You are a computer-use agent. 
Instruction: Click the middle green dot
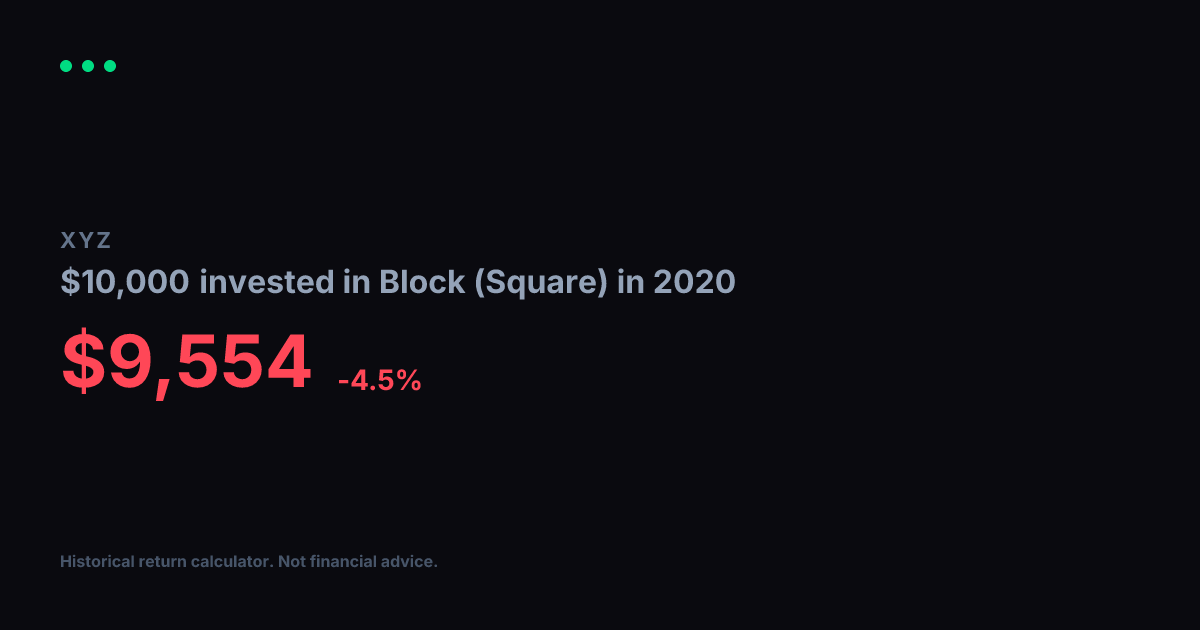(x=88, y=66)
